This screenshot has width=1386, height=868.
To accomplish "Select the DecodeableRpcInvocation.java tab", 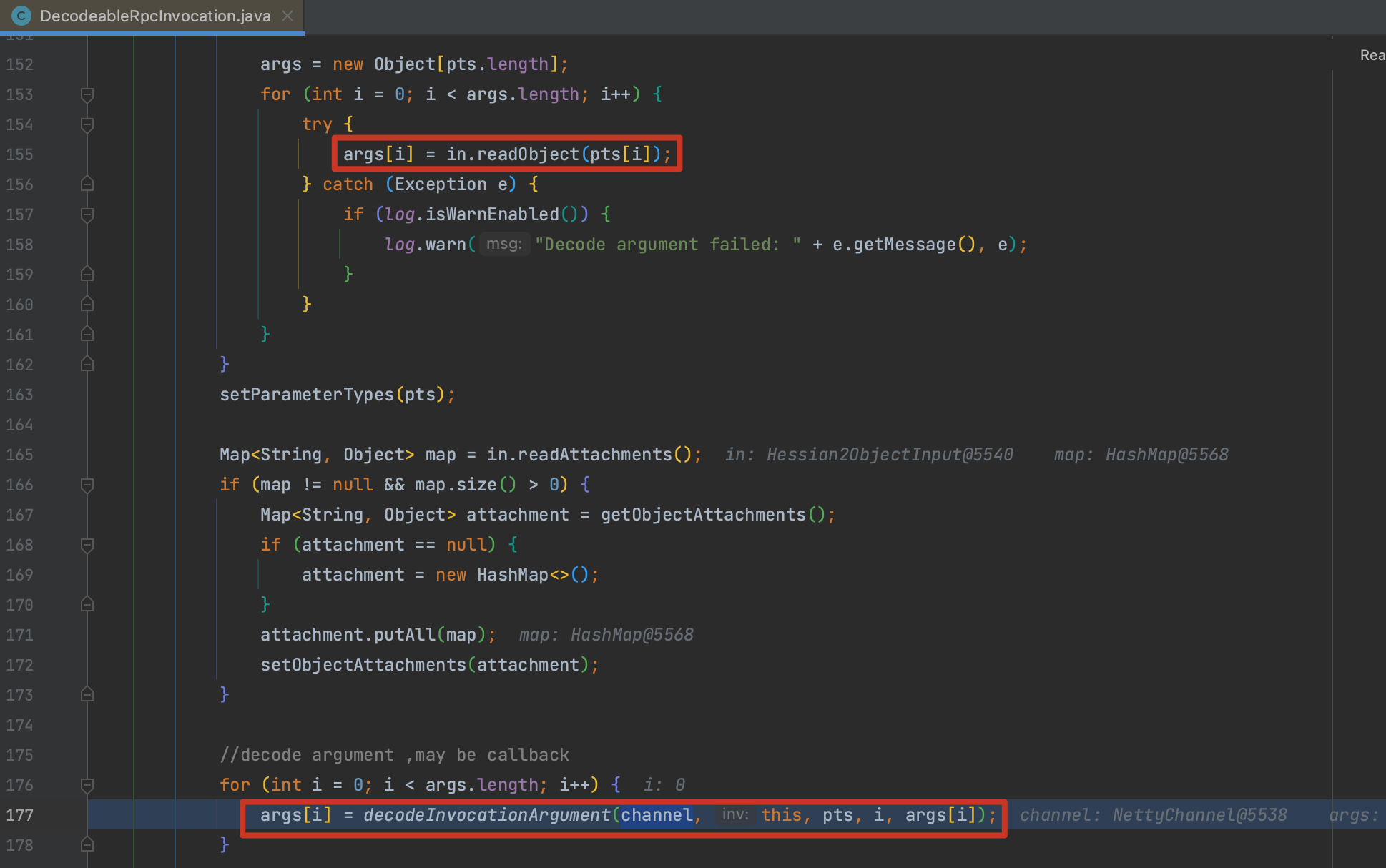I will tap(152, 16).
